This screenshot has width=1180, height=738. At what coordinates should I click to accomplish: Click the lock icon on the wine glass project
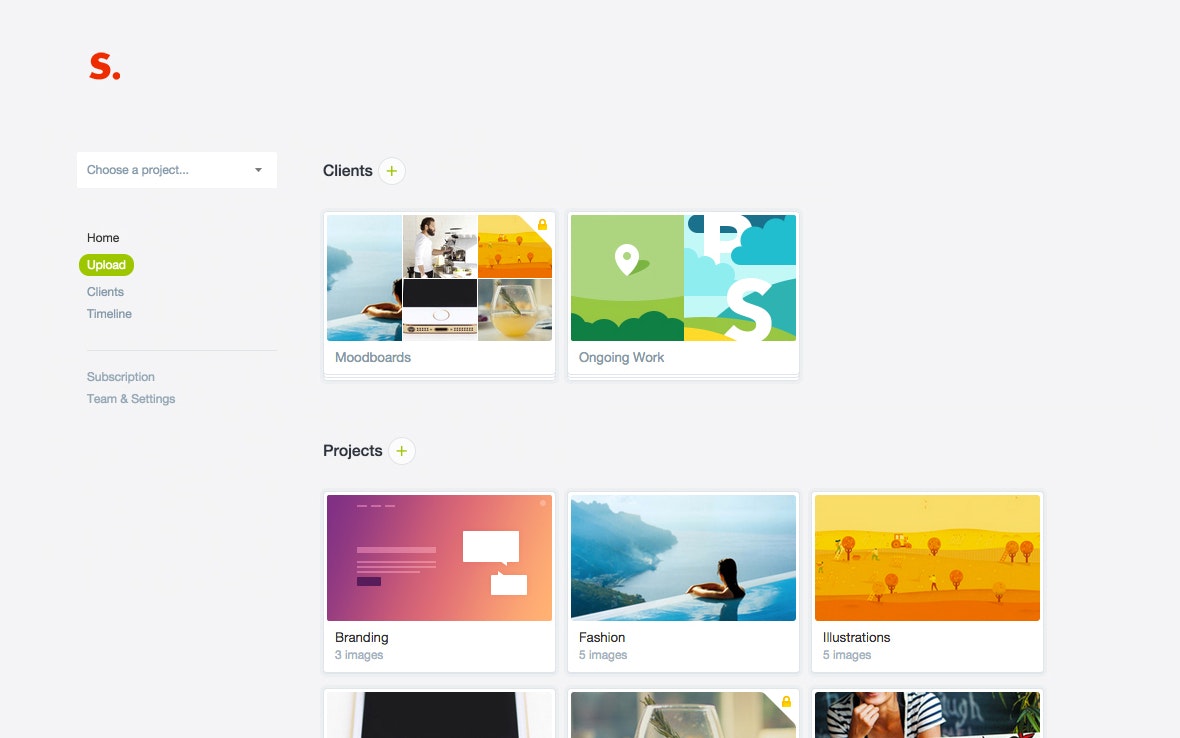click(x=786, y=700)
